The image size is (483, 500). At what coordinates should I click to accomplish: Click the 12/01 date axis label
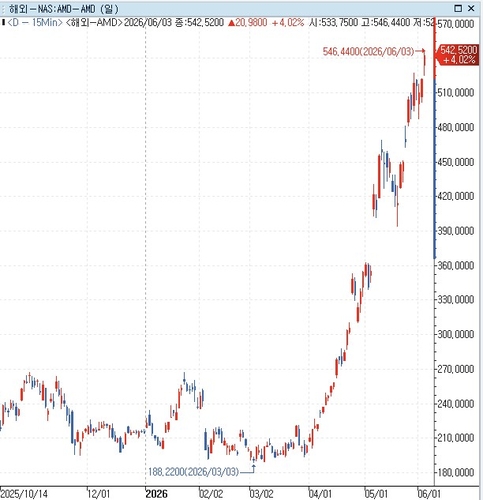coord(99,493)
